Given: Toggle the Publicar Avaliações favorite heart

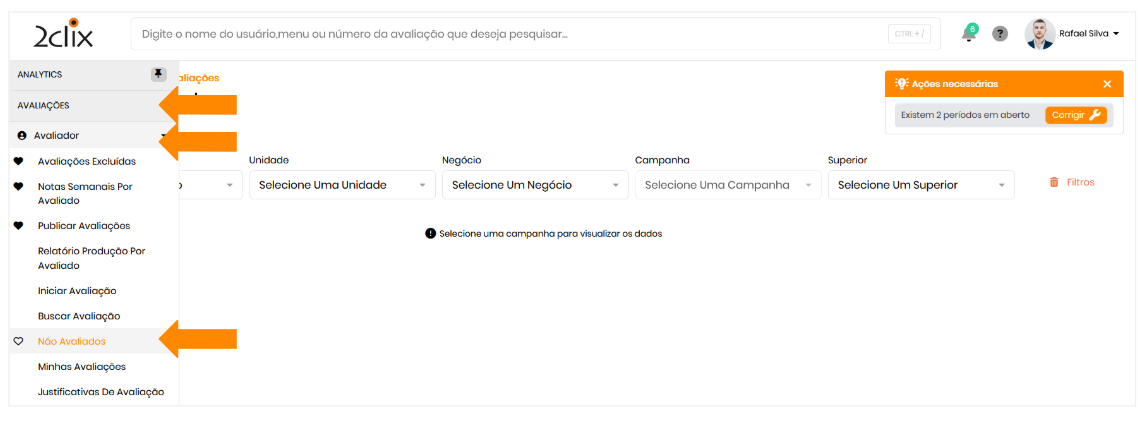Looking at the screenshot, I should 18,225.
